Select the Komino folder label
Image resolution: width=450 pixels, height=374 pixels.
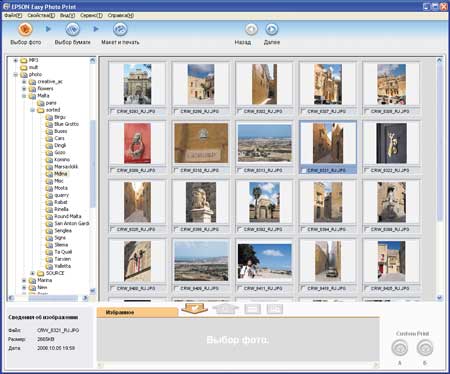click(62, 160)
